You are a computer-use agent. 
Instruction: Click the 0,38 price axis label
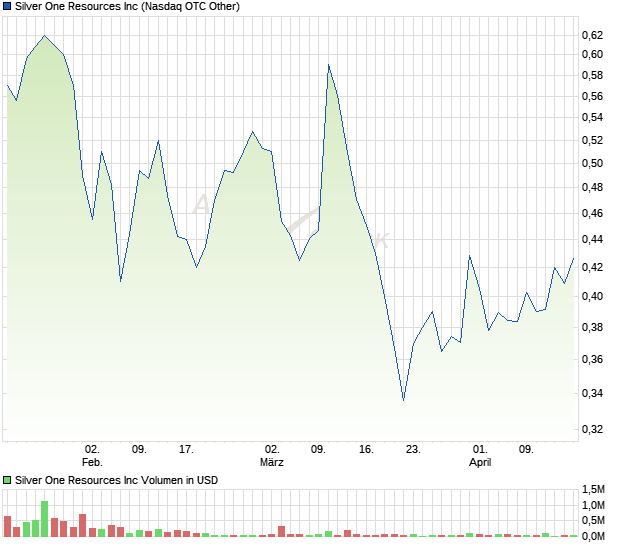point(592,327)
